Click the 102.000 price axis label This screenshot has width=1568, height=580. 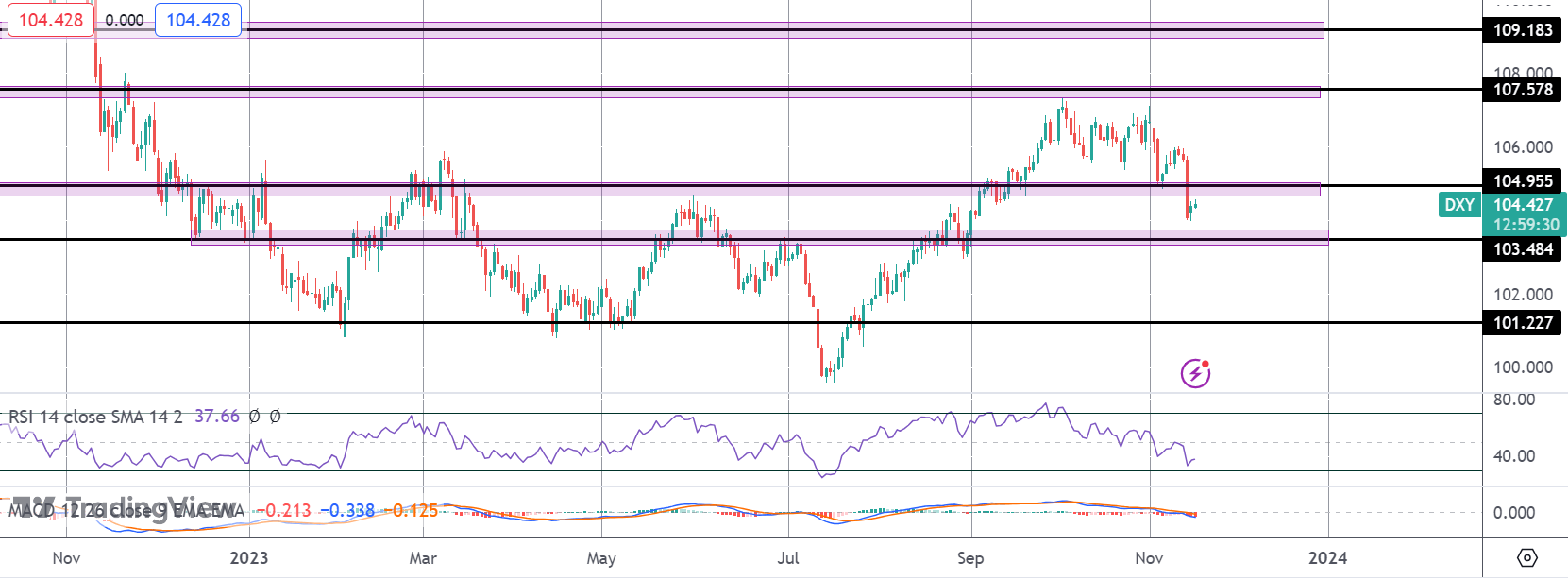pyautogui.click(x=1523, y=295)
